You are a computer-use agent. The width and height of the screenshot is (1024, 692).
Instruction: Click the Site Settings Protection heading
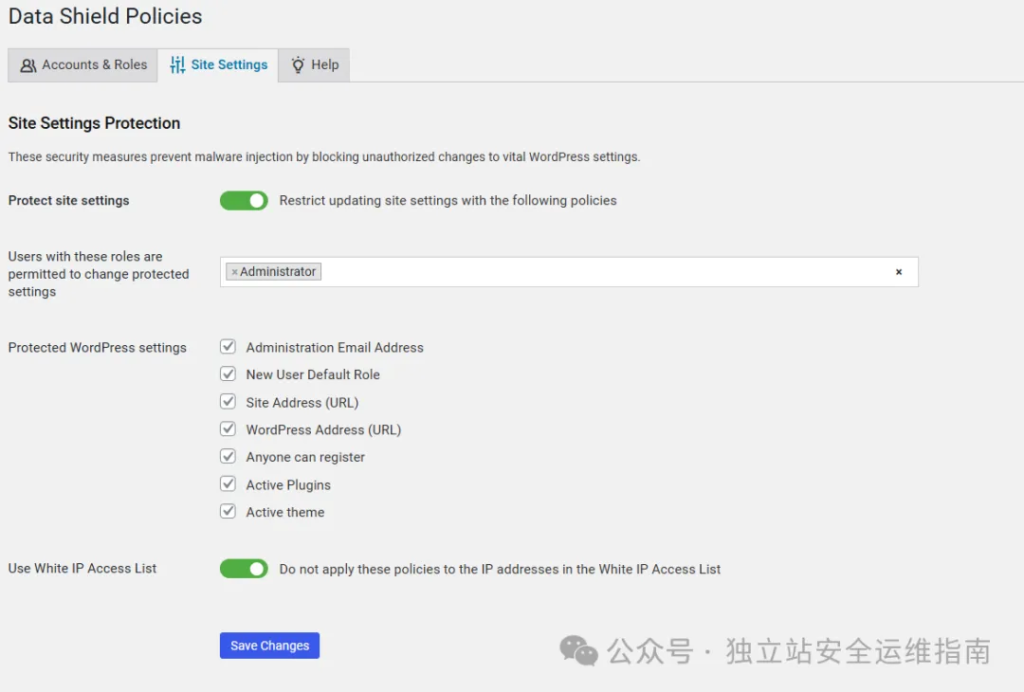94,123
